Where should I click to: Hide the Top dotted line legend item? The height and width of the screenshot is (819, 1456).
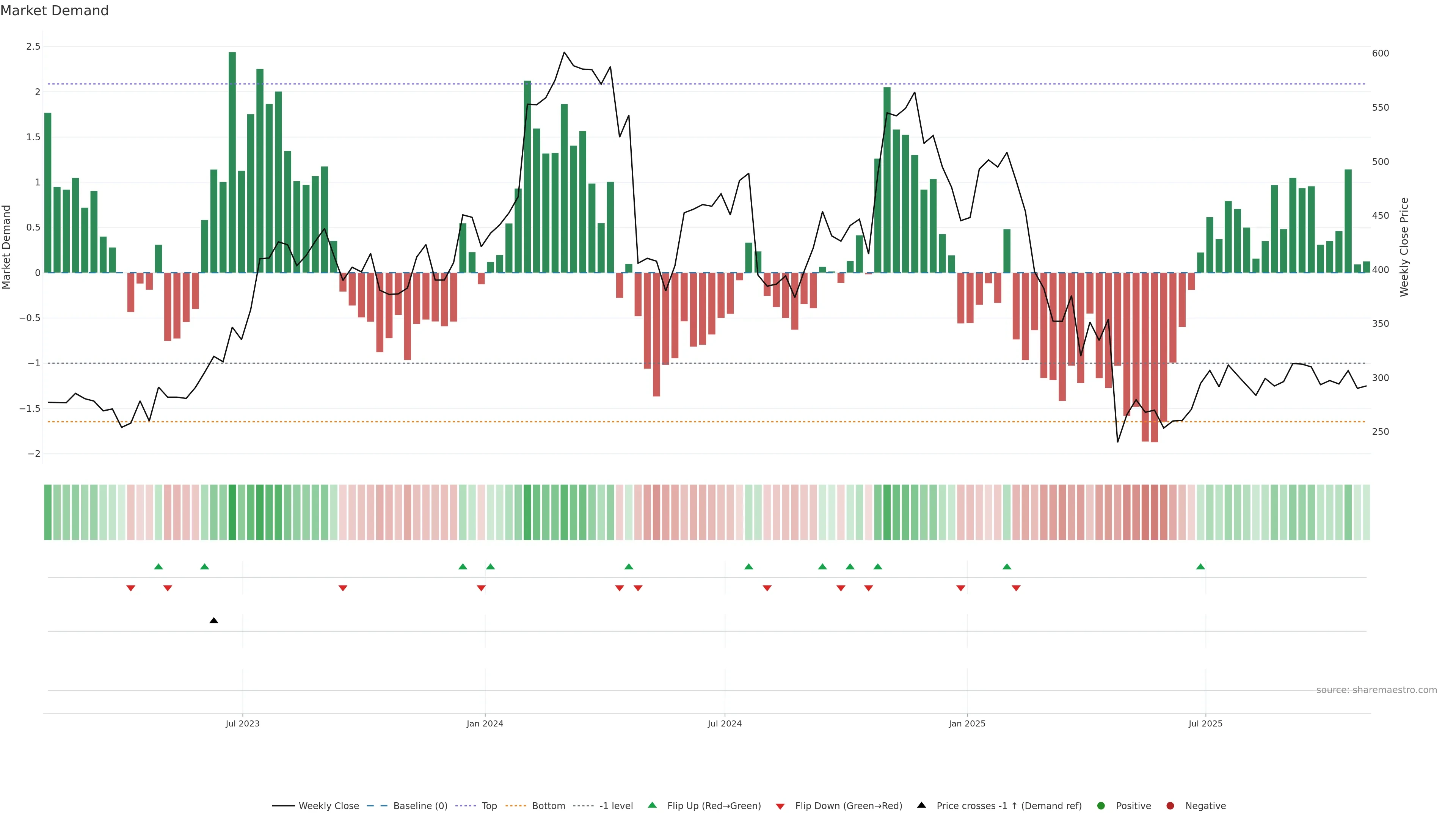(x=489, y=806)
